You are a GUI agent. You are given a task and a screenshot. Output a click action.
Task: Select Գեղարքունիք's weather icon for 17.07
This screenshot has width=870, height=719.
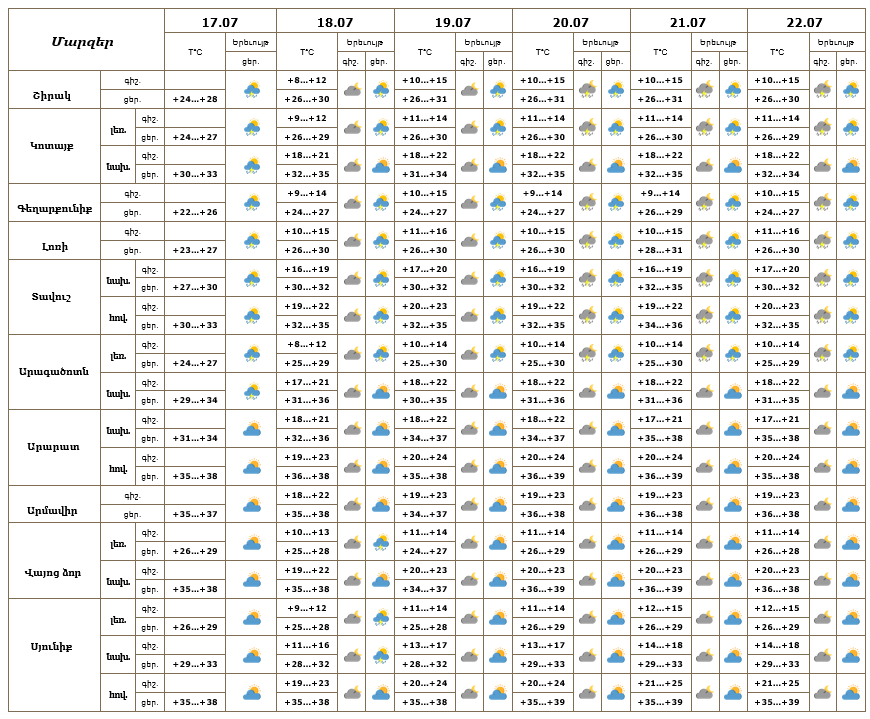click(251, 203)
